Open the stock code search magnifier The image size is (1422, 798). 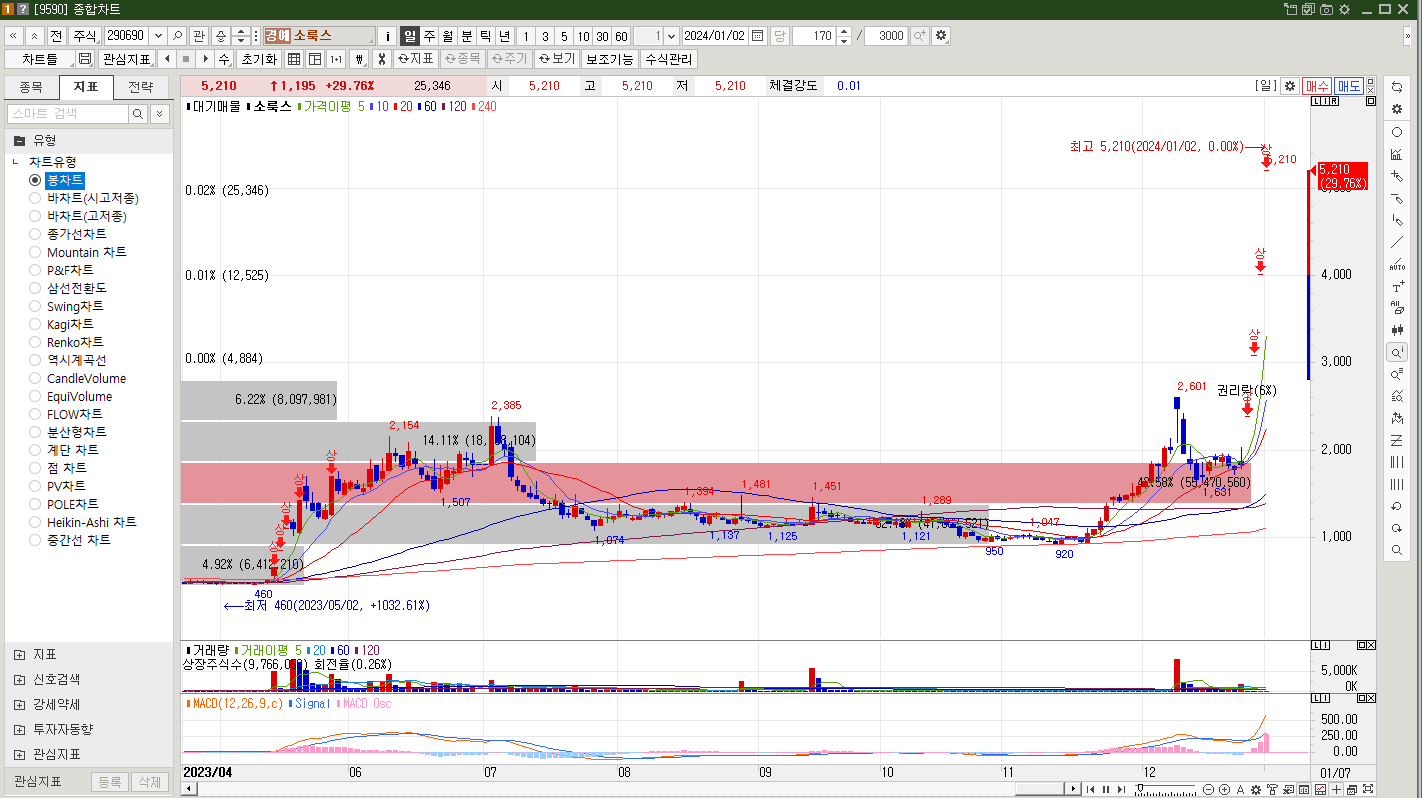(x=177, y=36)
